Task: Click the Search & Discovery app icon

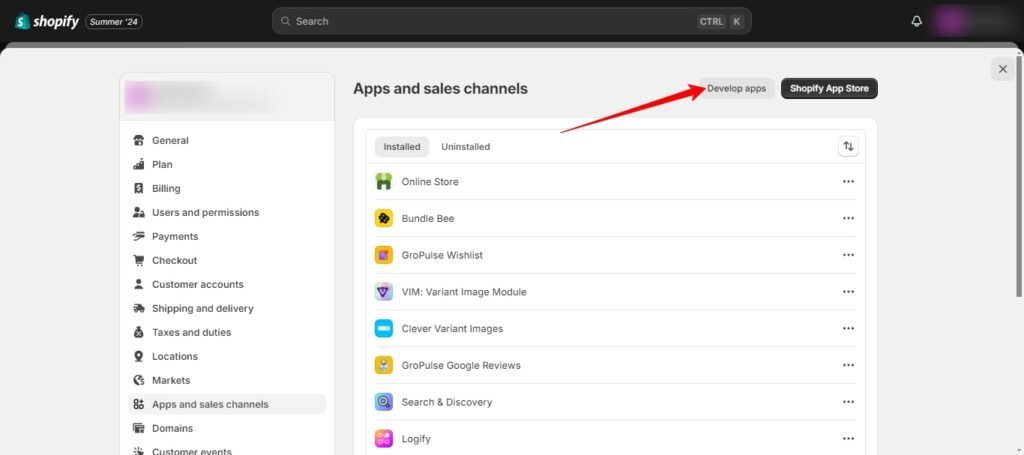Action: pyautogui.click(x=384, y=402)
